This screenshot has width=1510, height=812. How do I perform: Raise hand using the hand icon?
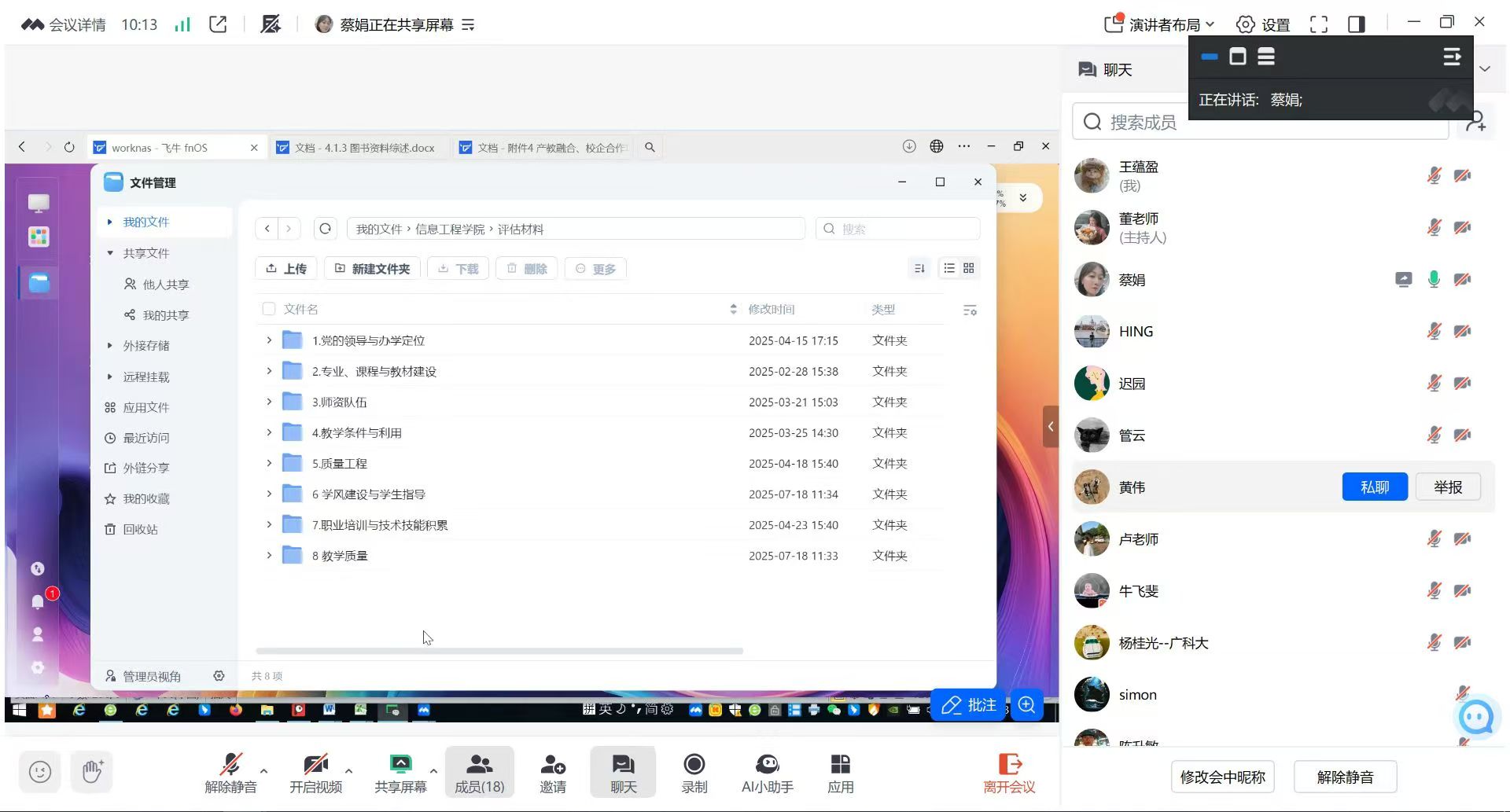pyautogui.click(x=92, y=772)
